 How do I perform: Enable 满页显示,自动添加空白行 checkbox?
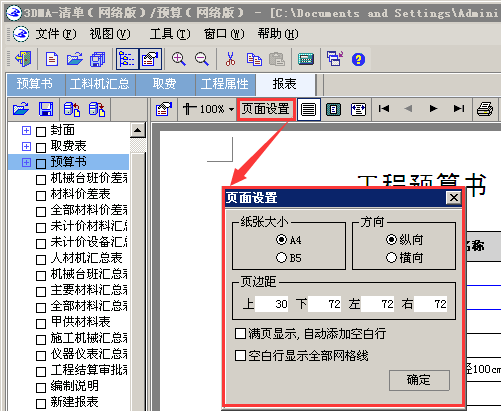click(240, 334)
